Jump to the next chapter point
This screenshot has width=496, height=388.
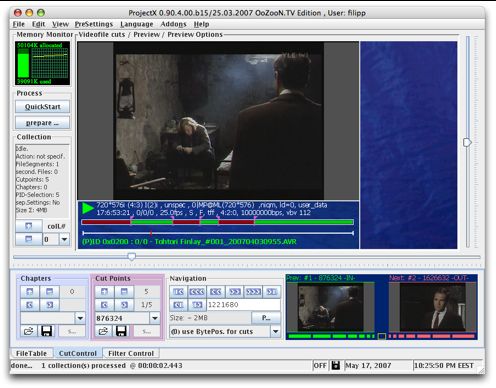(49, 305)
